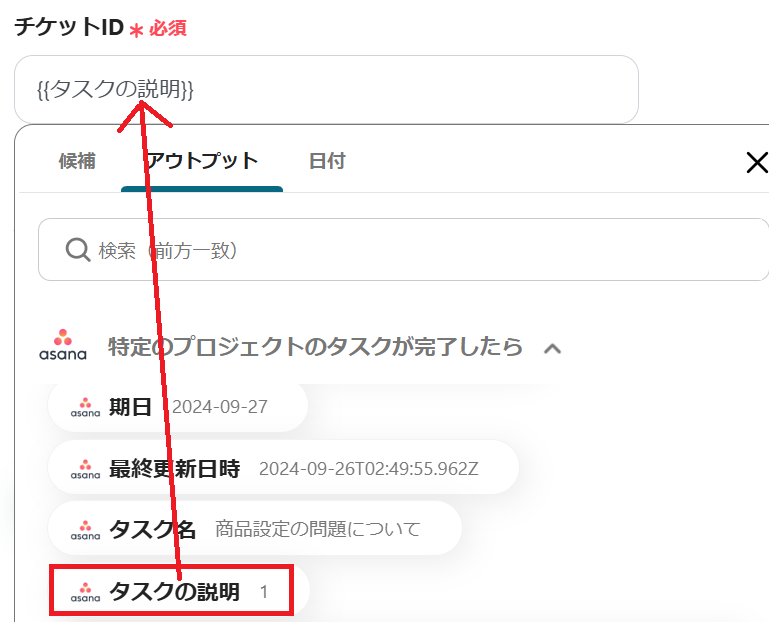Click the Asana icon in 最終更新日時 row
The image size is (769, 622).
click(x=85, y=469)
